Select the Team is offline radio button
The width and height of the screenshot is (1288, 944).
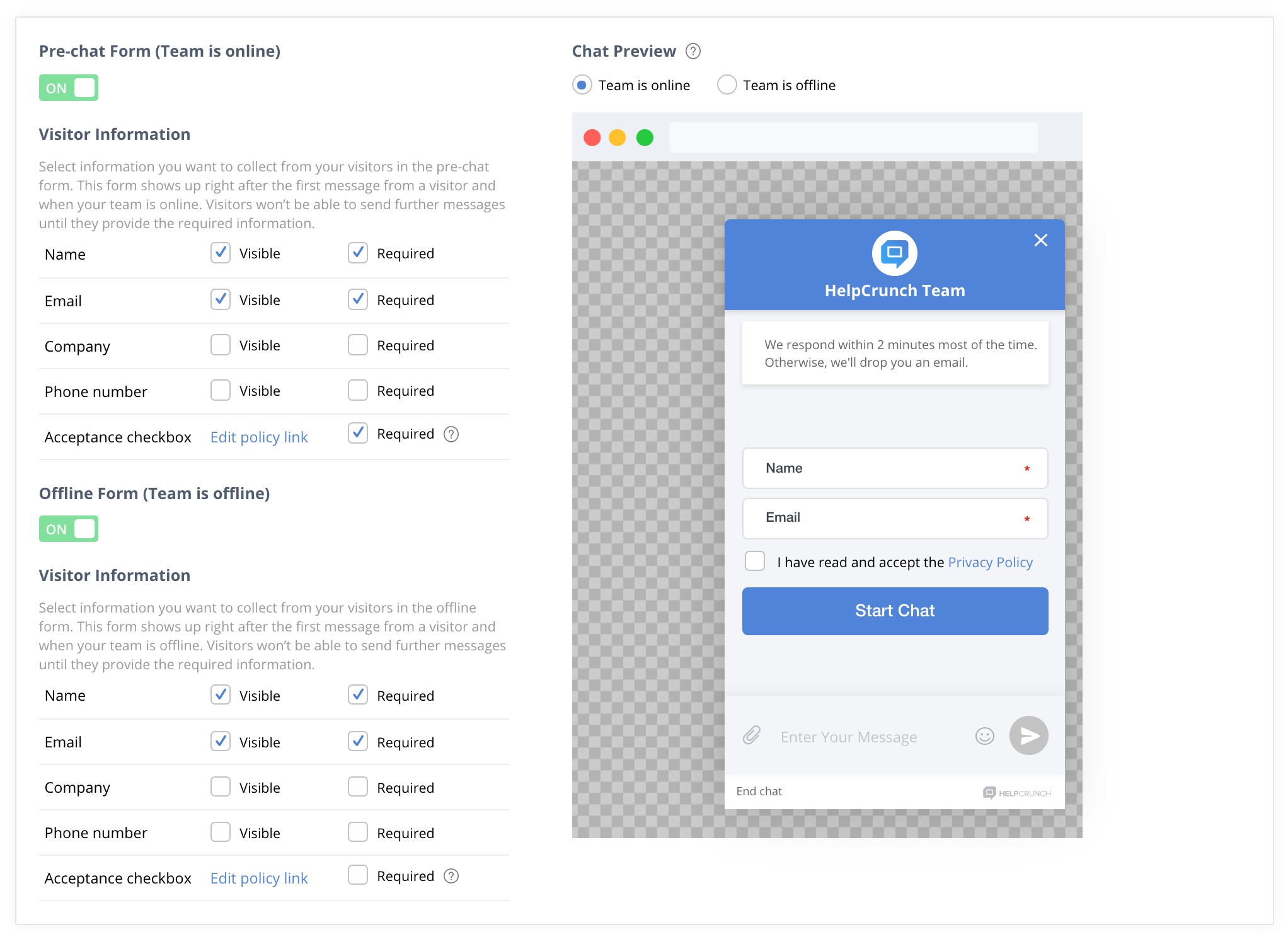point(727,85)
